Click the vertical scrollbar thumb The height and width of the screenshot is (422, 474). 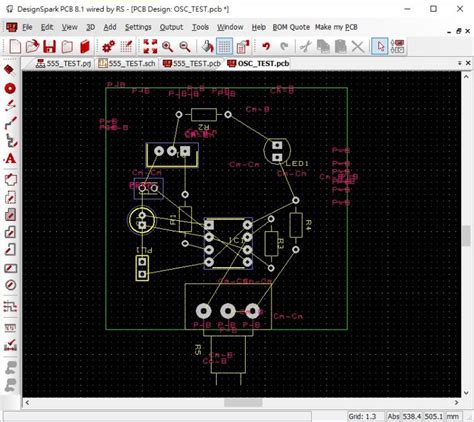(x=466, y=236)
